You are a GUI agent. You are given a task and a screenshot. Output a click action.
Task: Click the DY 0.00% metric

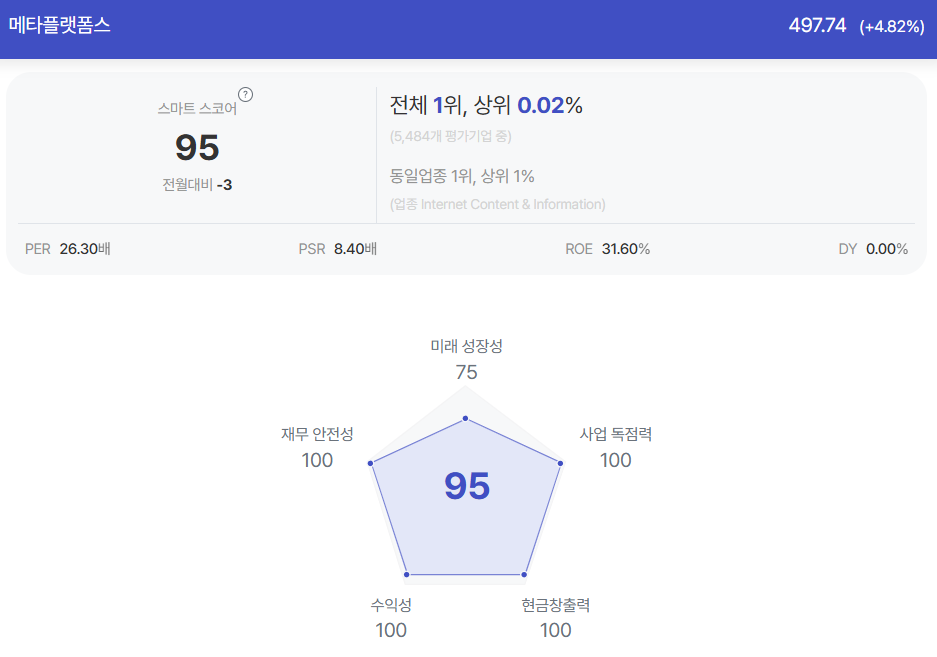(873, 249)
